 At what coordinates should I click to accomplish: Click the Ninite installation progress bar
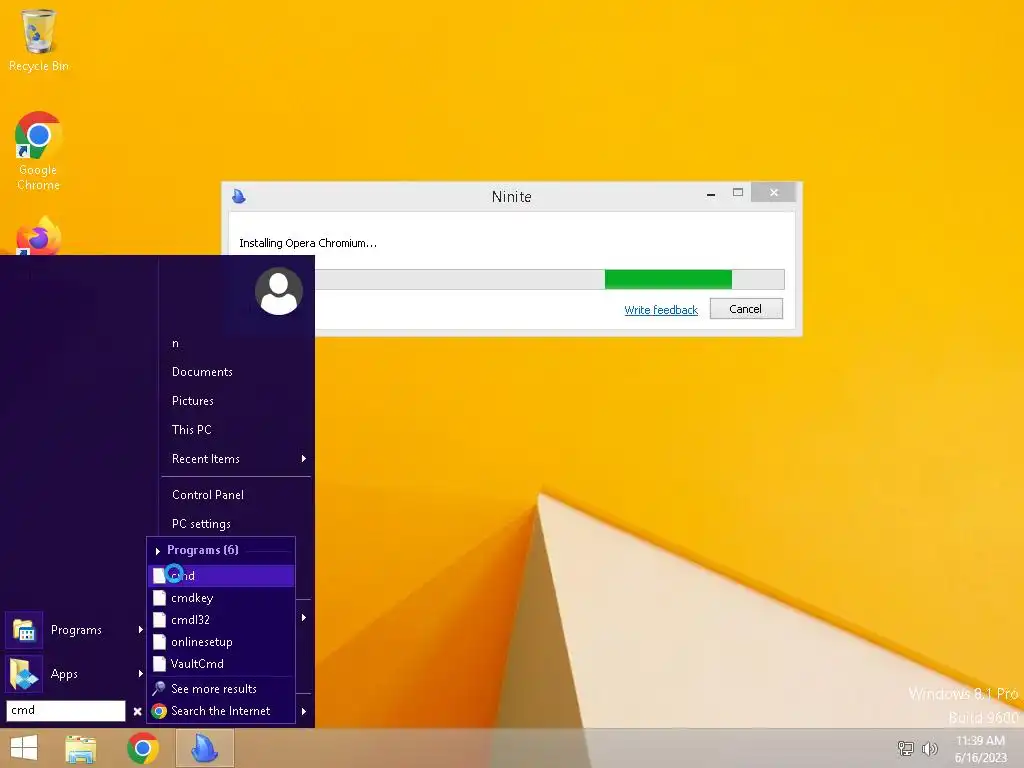click(x=549, y=280)
